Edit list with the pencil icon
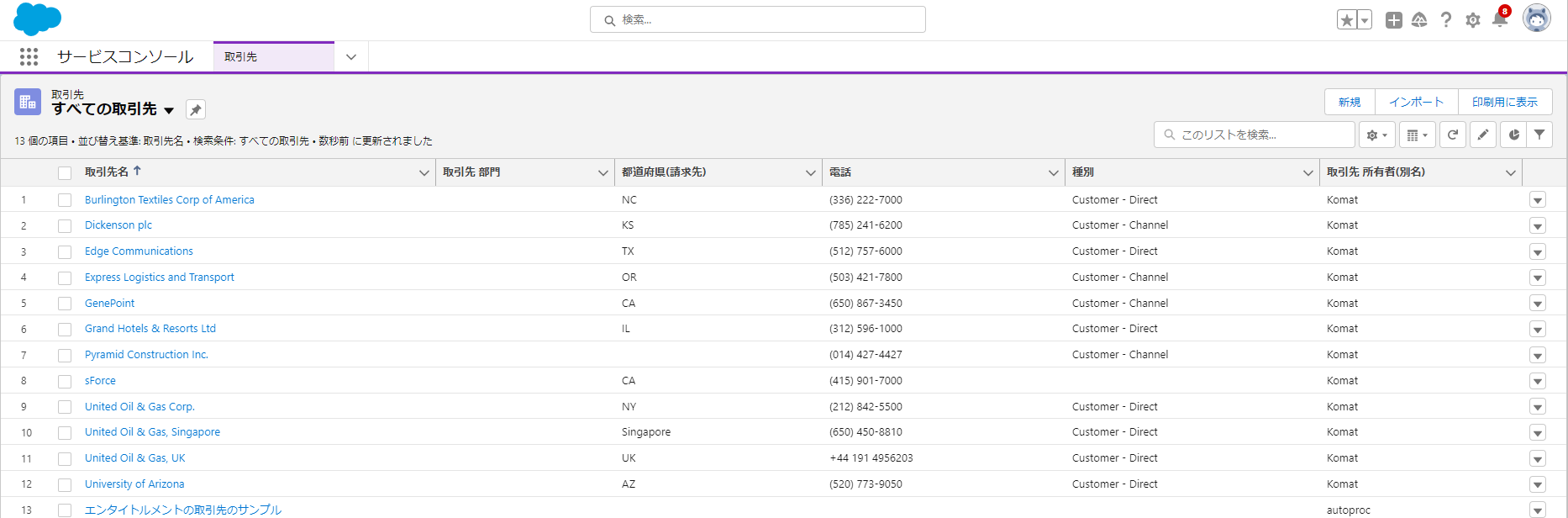 [1483, 135]
